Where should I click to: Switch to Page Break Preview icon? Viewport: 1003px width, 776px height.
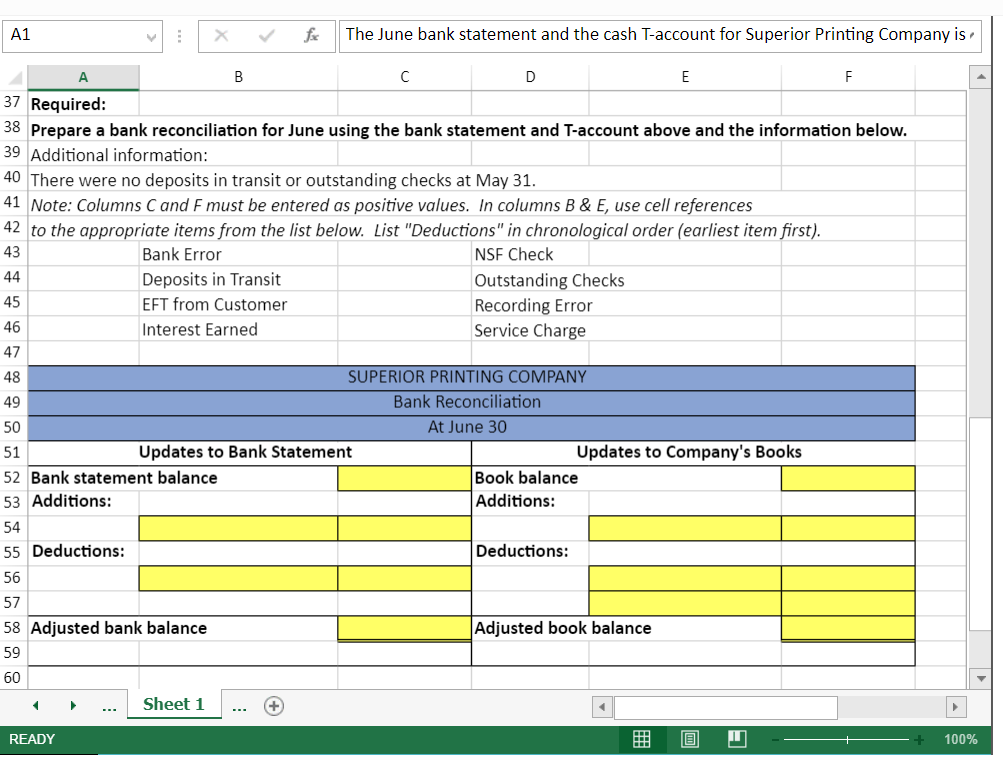(737, 740)
